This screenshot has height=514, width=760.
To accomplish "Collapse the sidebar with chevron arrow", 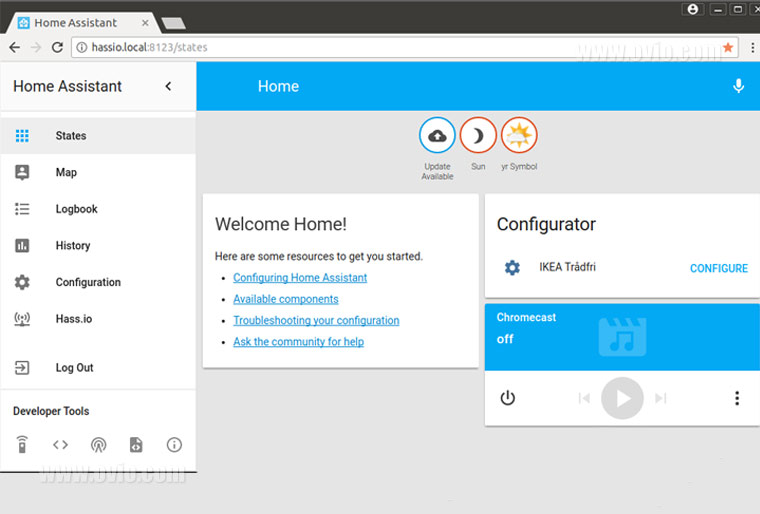I will point(168,86).
